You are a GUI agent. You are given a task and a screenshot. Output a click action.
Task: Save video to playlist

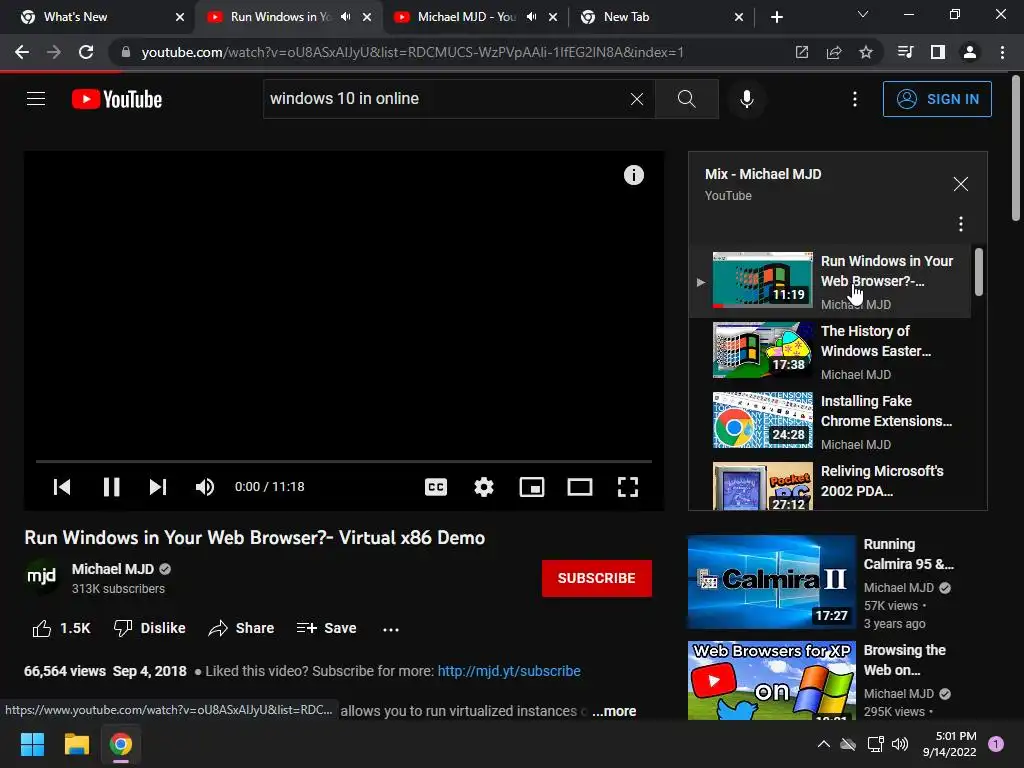pyautogui.click(x=327, y=628)
